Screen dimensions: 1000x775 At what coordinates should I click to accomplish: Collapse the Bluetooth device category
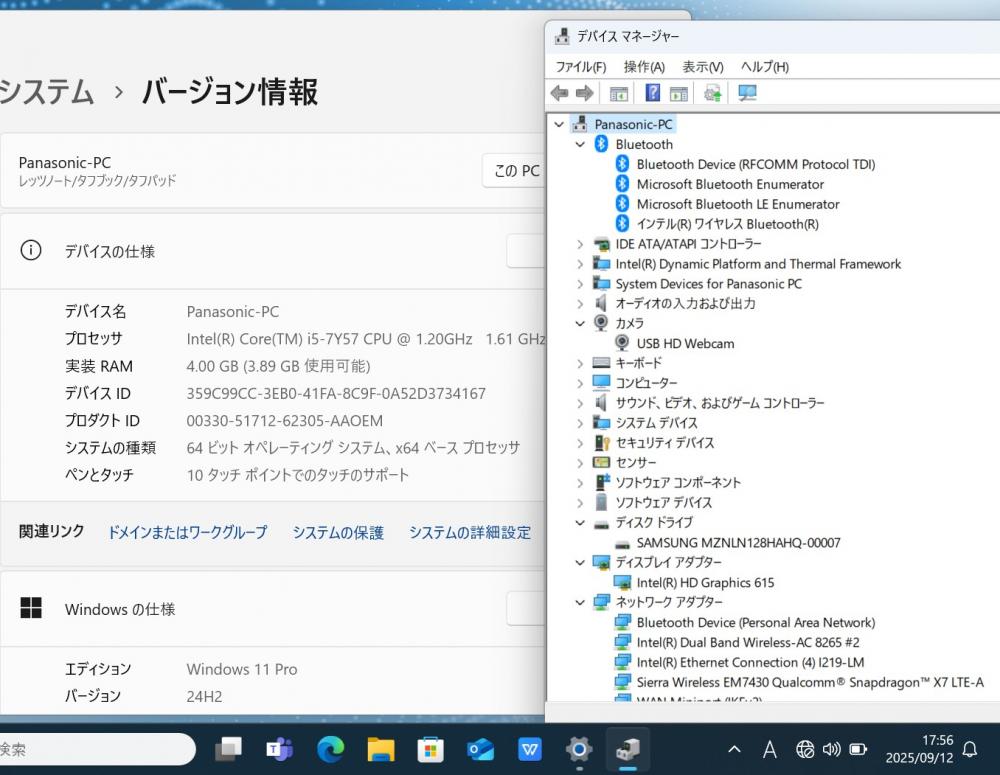580,144
